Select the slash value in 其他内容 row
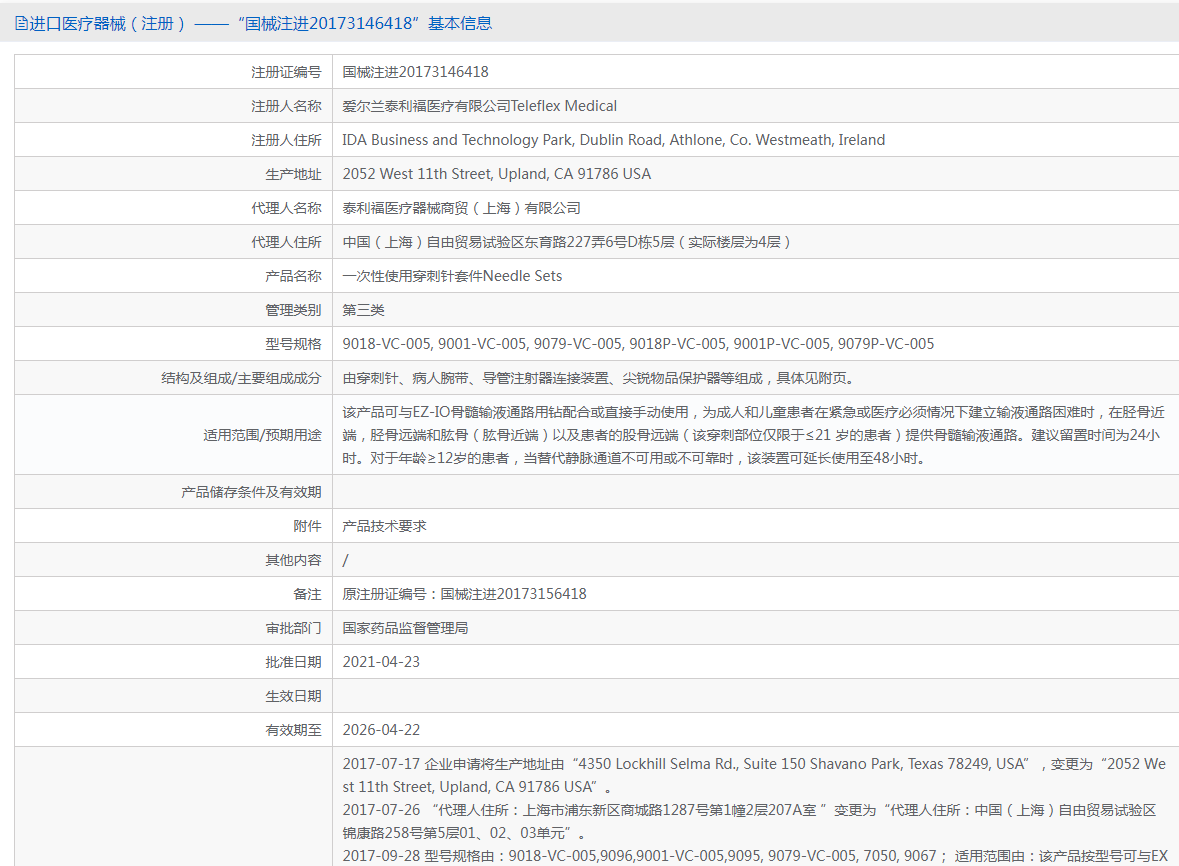The width and height of the screenshot is (1179, 866). coord(345,560)
